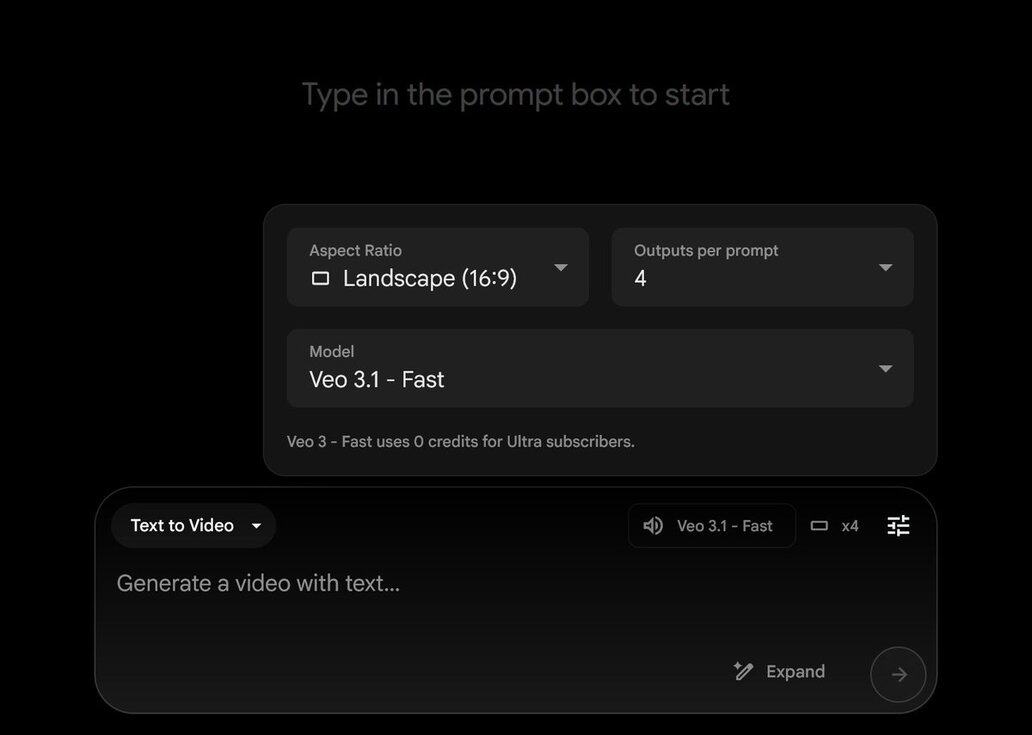The width and height of the screenshot is (1032, 735).
Task: Click the Veo 3 credits note text
Action: 460,442
